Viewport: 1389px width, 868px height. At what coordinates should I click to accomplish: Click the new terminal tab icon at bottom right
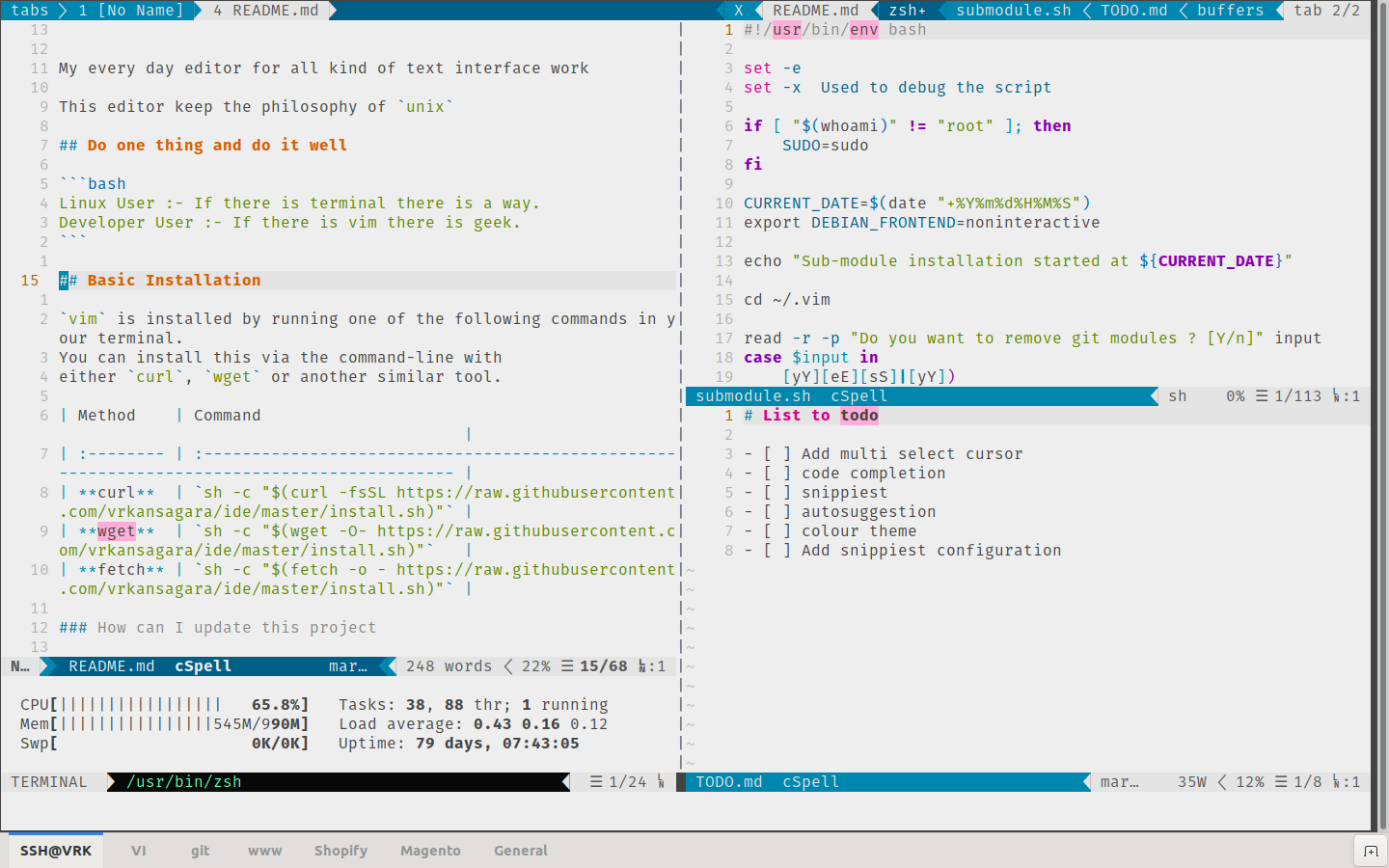tap(1371, 851)
